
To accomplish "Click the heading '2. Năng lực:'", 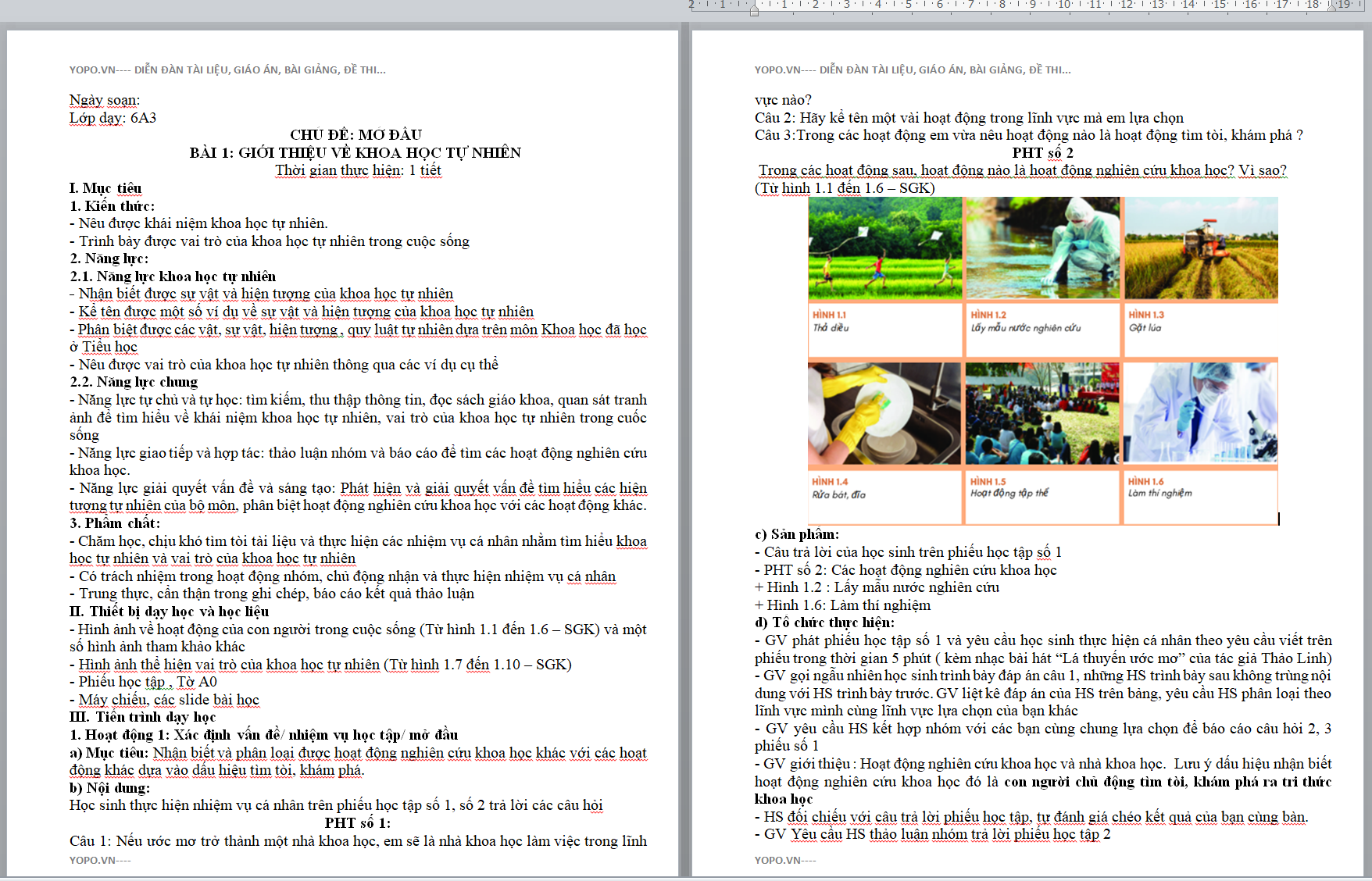I will click(x=109, y=259).
